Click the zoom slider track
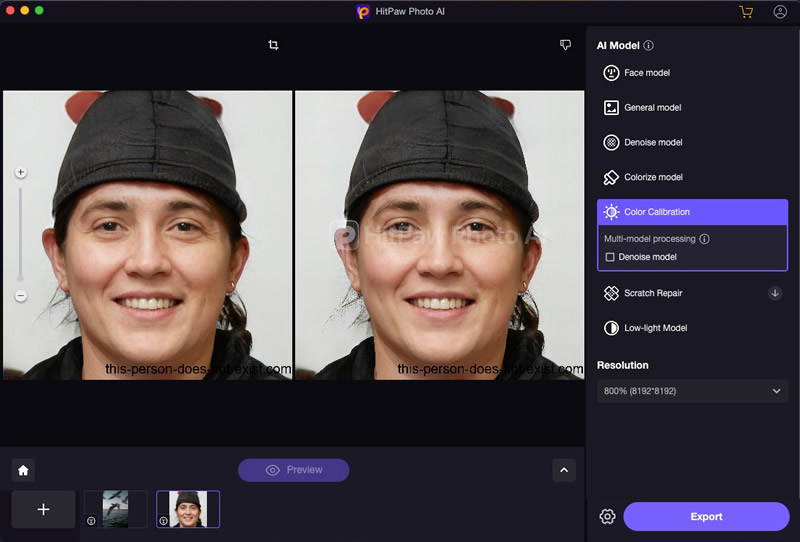 click(x=21, y=233)
